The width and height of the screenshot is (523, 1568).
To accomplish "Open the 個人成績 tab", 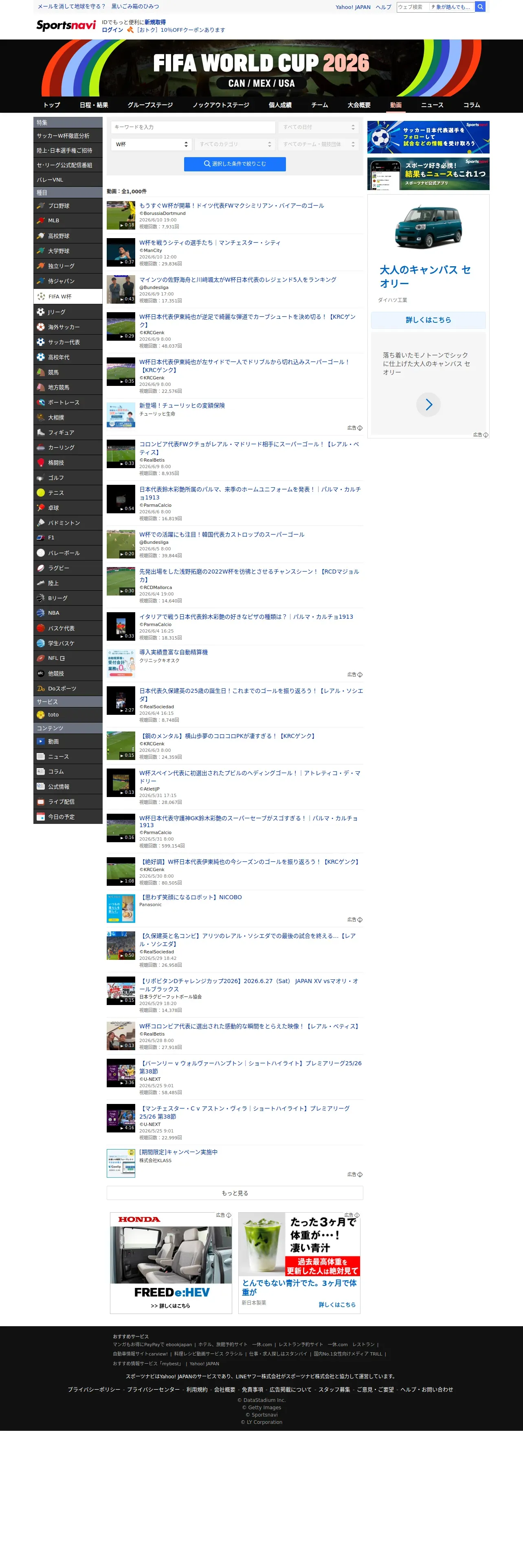I will (x=280, y=105).
